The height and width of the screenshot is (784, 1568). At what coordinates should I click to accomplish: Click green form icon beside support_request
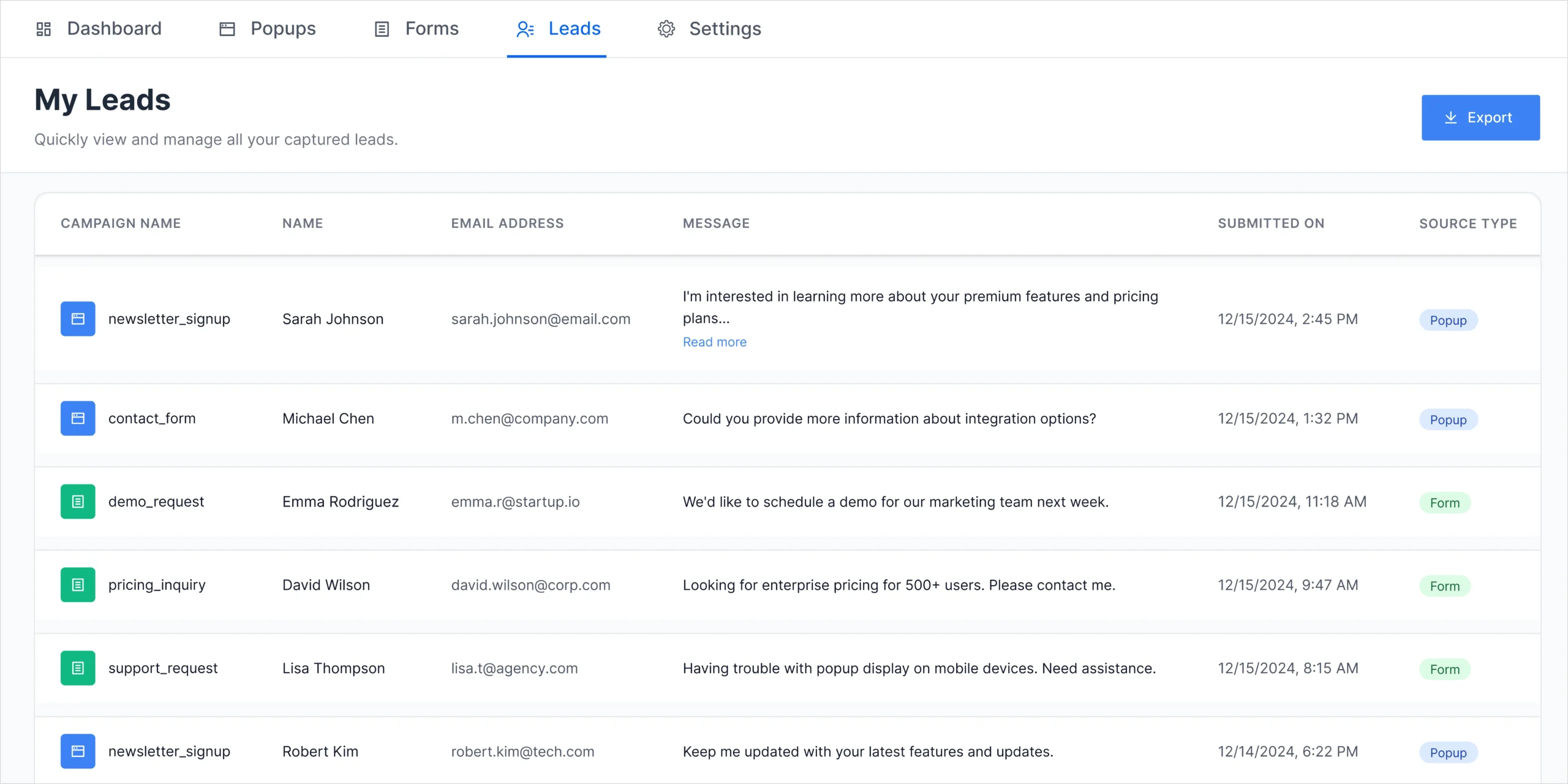78,668
